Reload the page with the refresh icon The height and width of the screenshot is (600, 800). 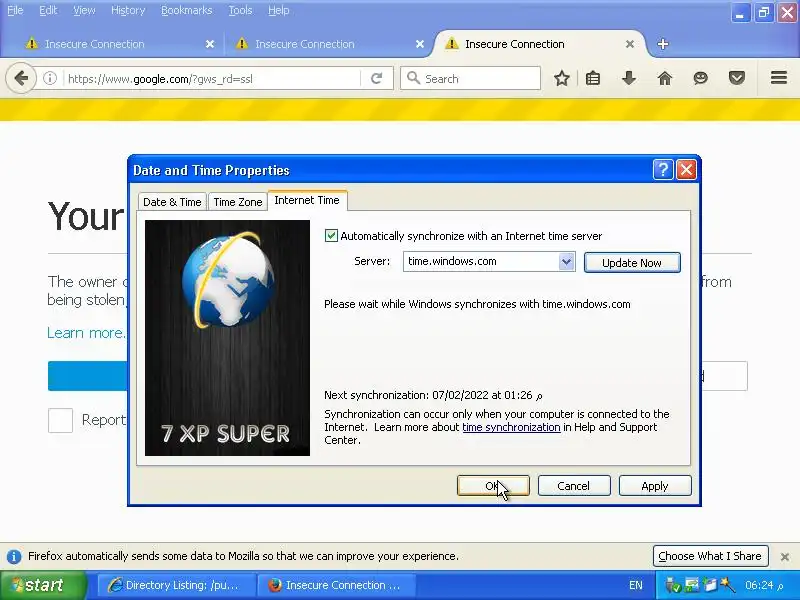click(377, 79)
